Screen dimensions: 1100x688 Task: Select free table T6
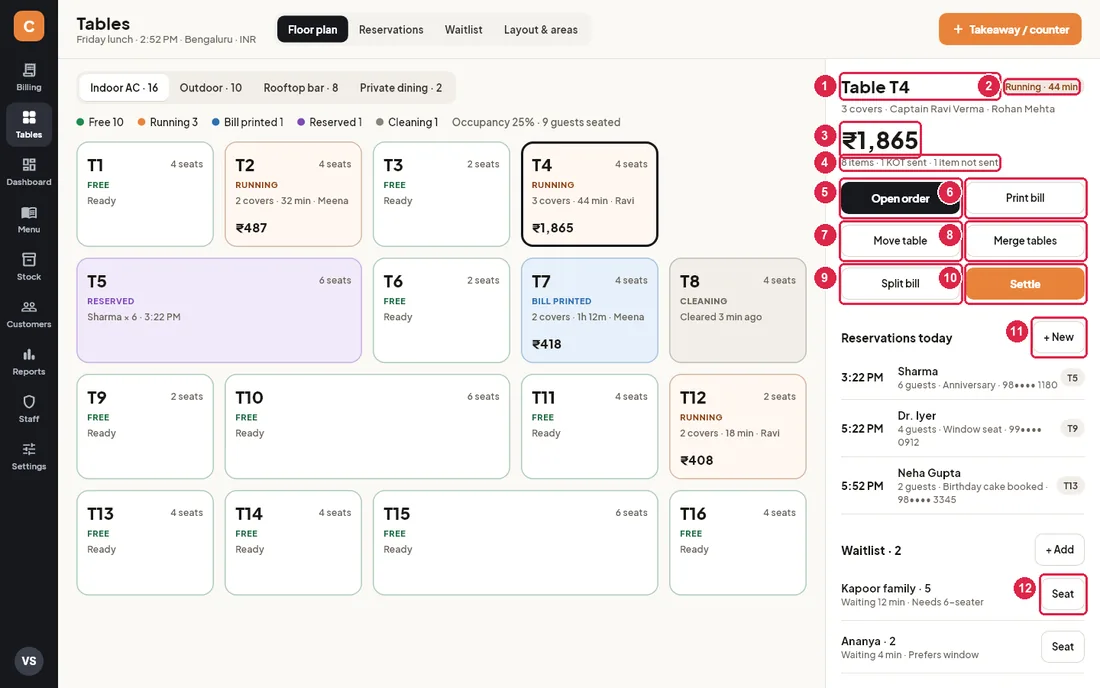[x=441, y=311]
